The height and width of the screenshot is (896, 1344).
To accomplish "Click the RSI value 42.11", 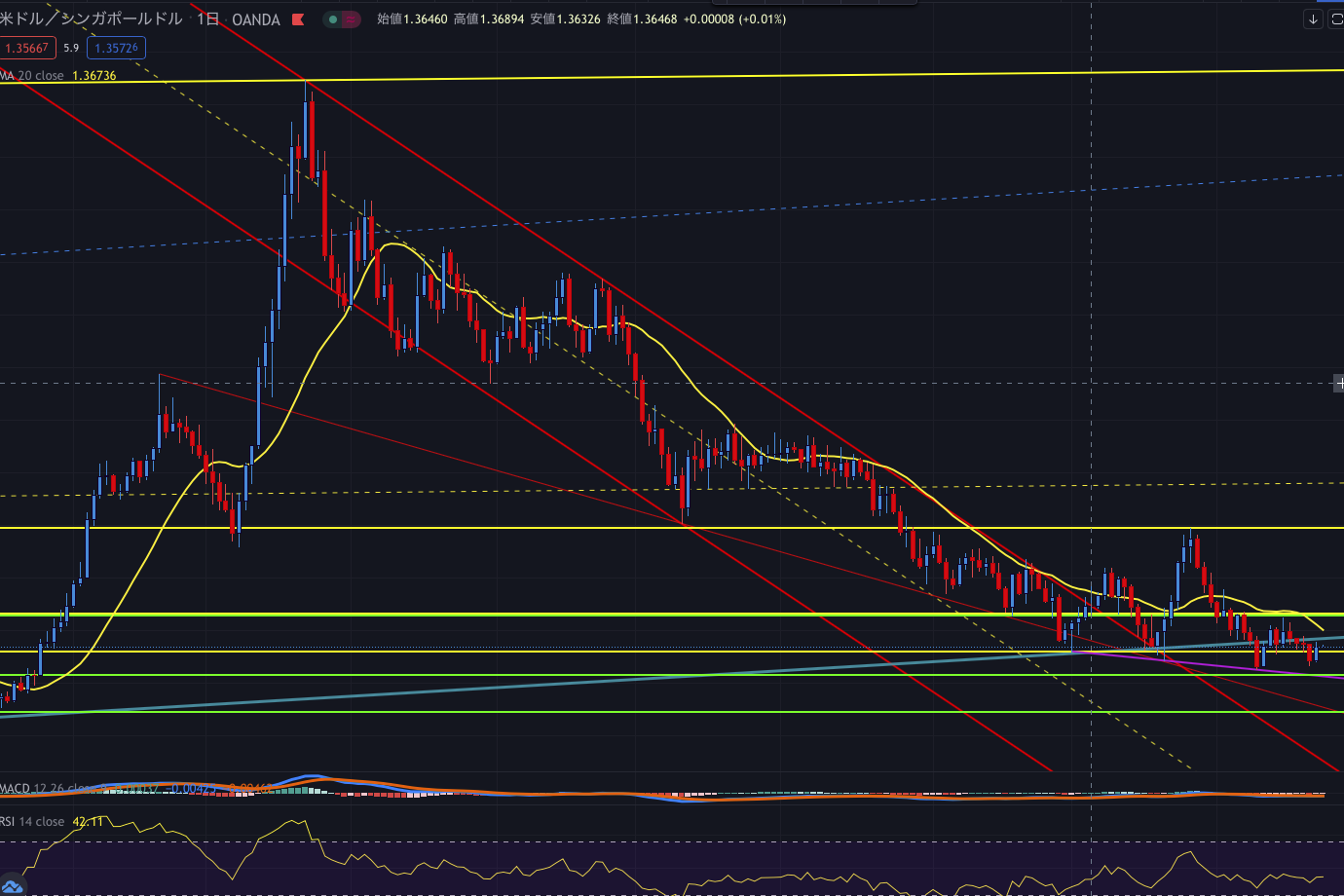I will 88,822.
